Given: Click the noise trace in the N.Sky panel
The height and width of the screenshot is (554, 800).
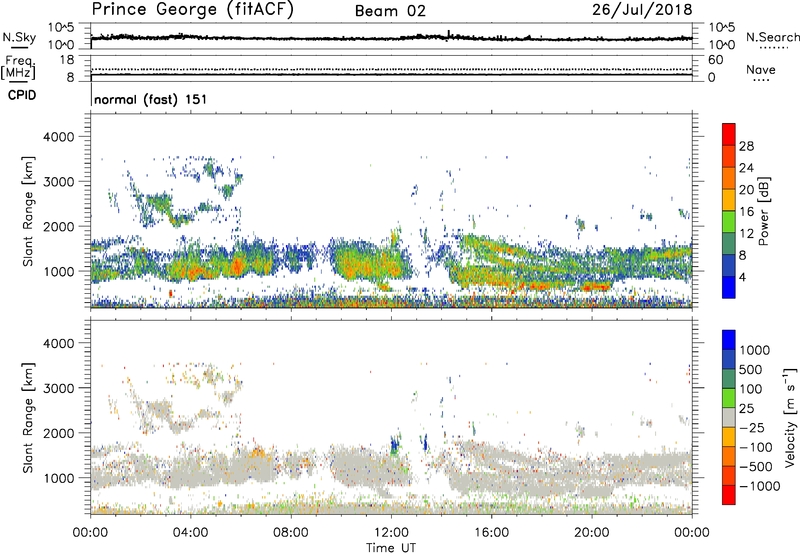Looking at the screenshot, I should click(391, 38).
